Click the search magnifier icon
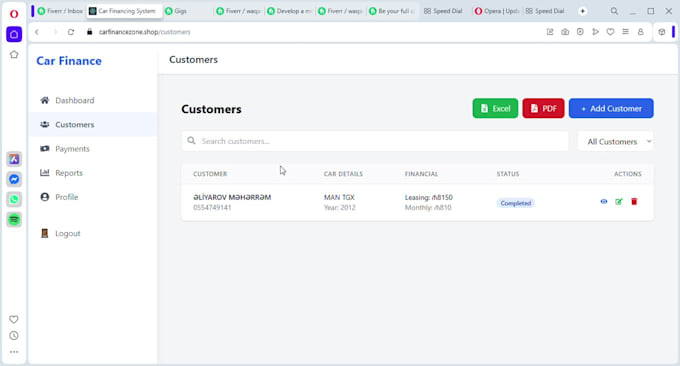 point(191,141)
